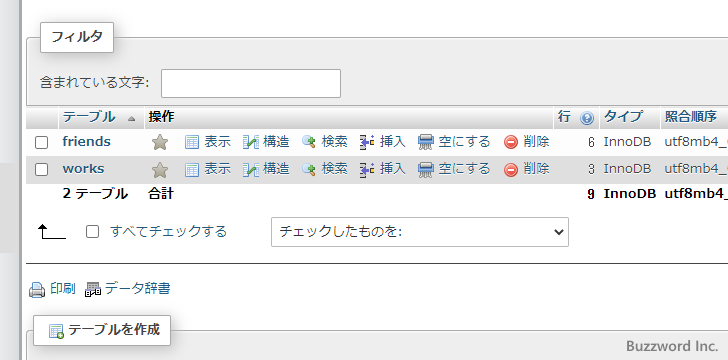The image size is (728, 360).
Task: Click 構造 link for works
Action: click(276, 169)
